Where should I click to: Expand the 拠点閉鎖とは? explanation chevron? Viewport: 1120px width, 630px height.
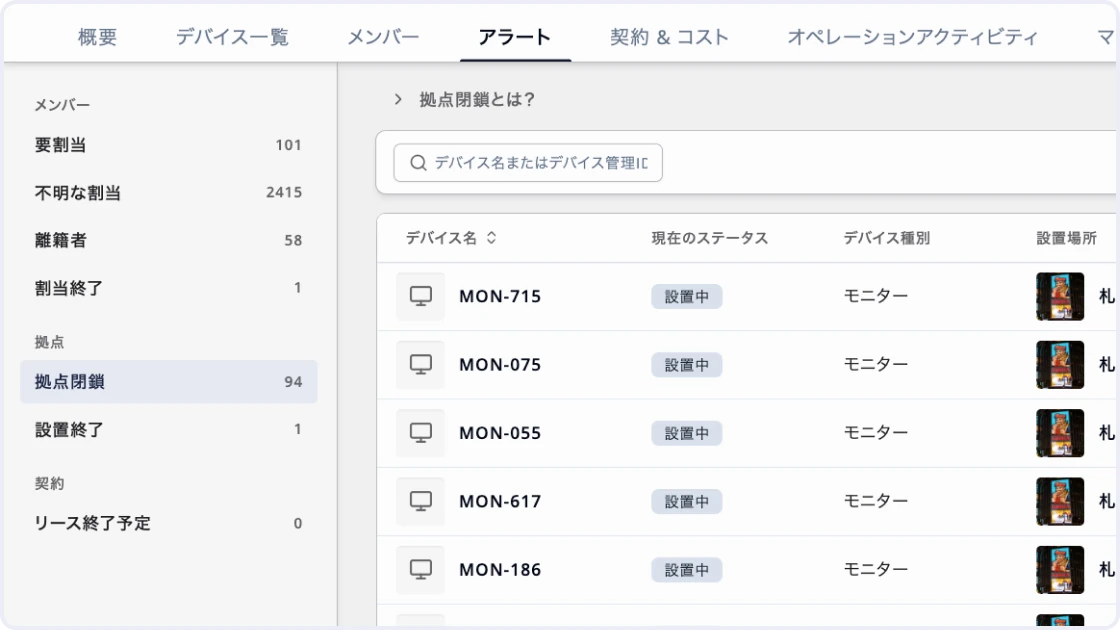point(399,99)
